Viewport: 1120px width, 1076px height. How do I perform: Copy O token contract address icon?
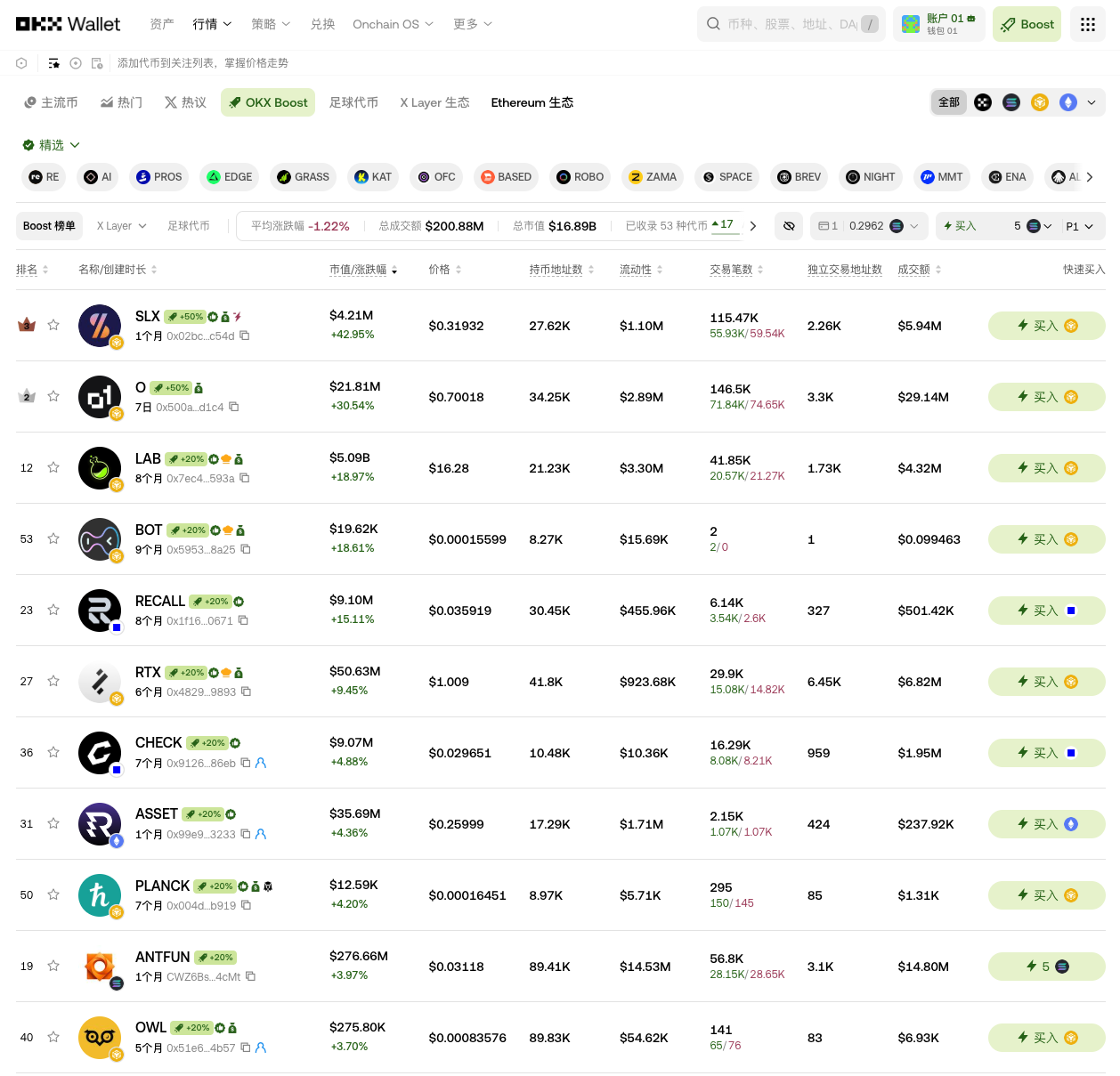233,407
